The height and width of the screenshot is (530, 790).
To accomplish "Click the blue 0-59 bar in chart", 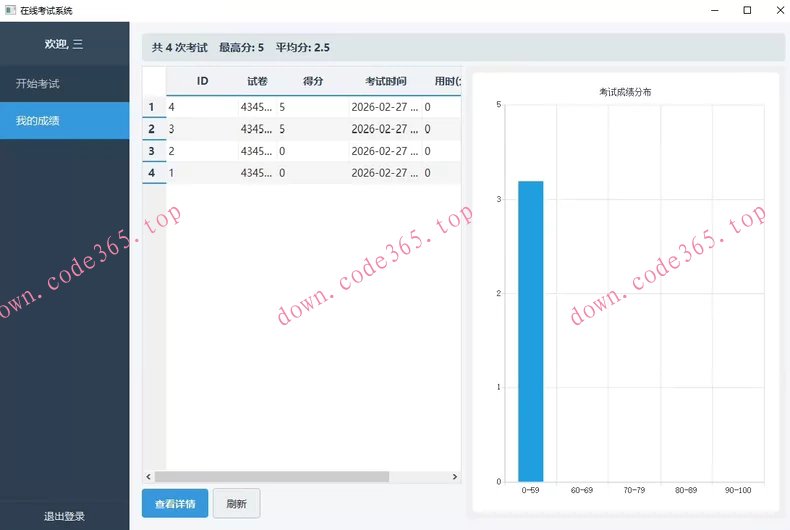I will point(531,332).
